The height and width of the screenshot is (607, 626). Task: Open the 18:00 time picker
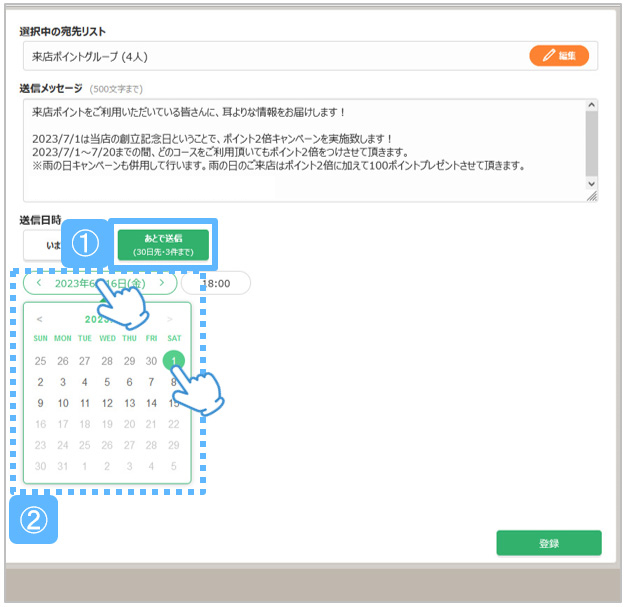point(216,284)
